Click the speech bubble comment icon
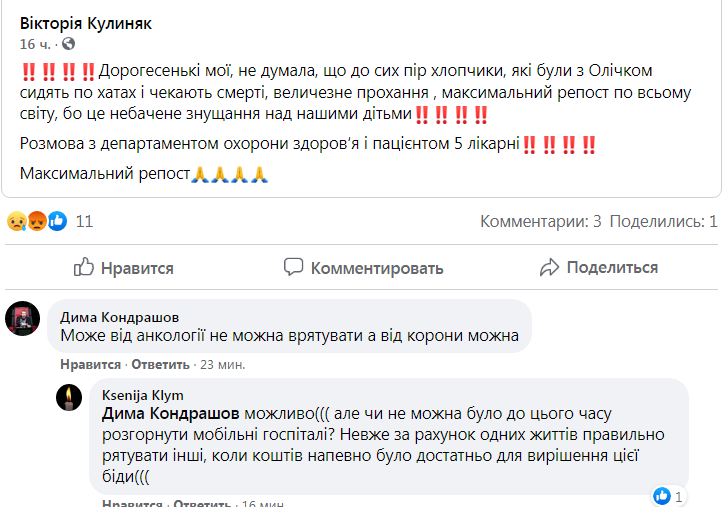This screenshot has width=726, height=507. (x=293, y=268)
